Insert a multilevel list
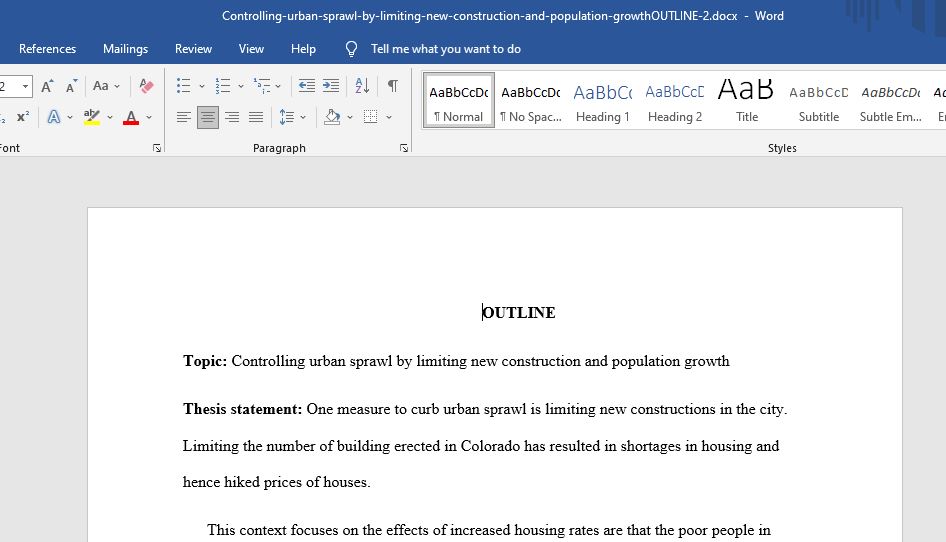 [x=262, y=86]
